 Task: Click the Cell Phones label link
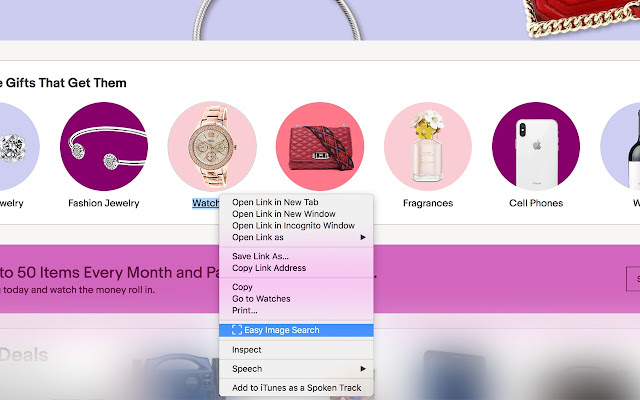point(536,203)
